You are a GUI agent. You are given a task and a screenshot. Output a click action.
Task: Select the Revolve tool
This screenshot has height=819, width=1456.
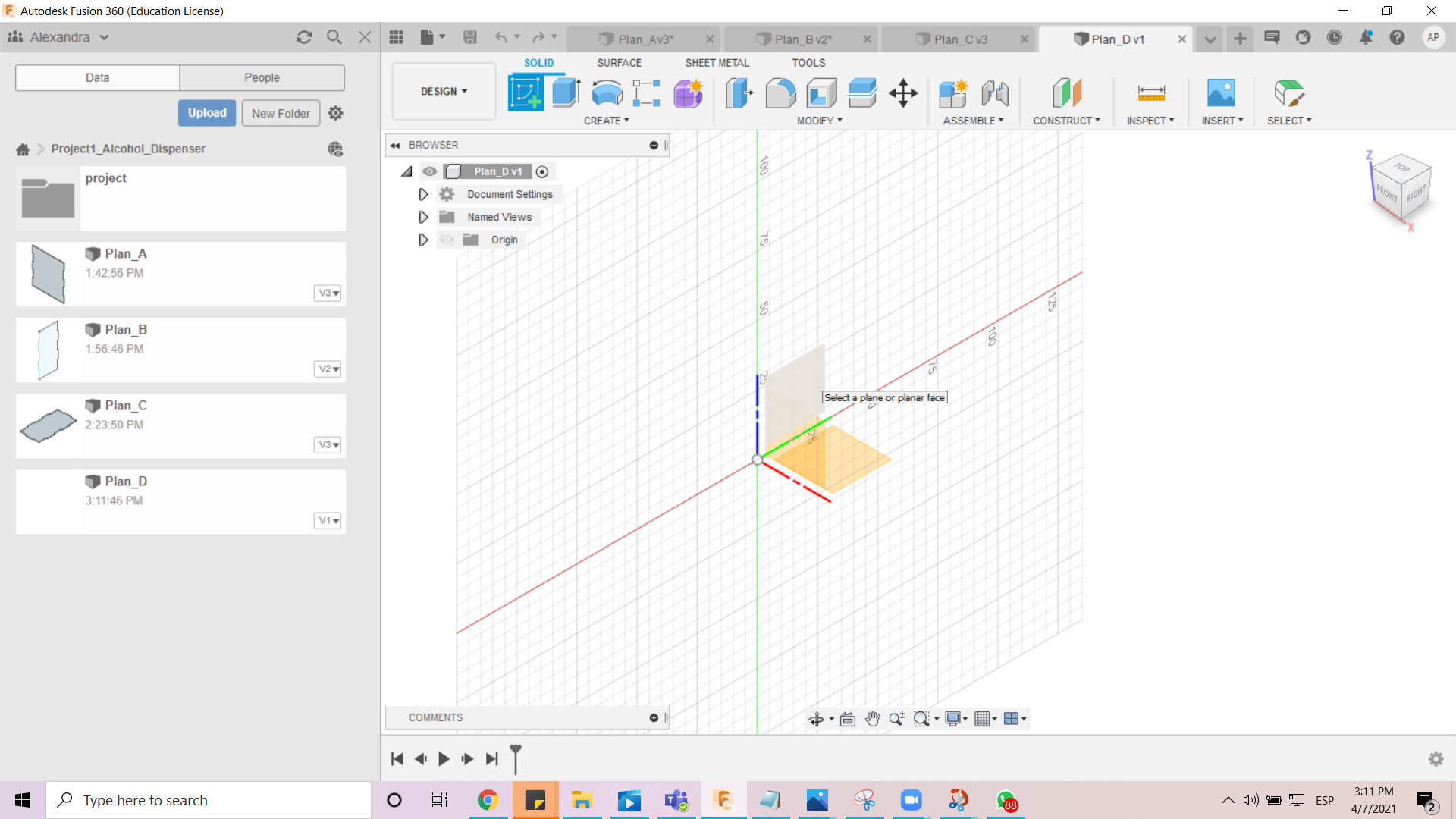coord(607,93)
